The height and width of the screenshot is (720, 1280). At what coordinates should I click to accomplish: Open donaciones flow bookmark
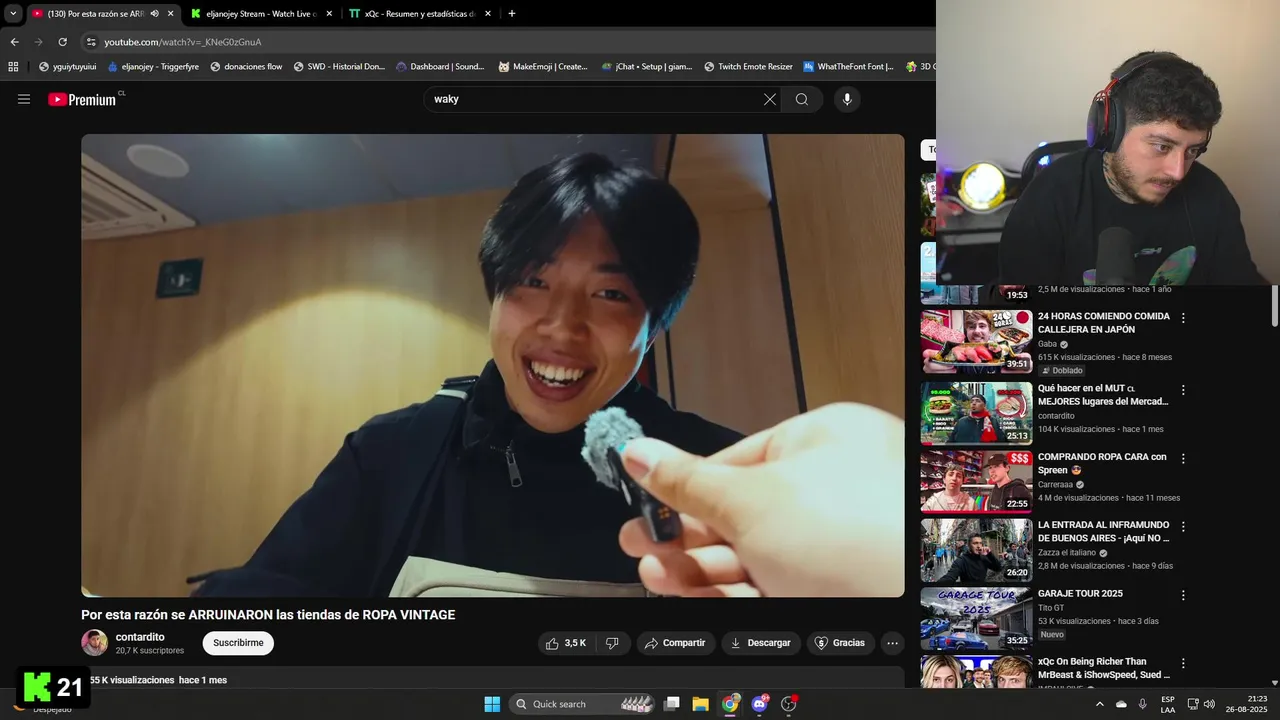click(x=246, y=67)
